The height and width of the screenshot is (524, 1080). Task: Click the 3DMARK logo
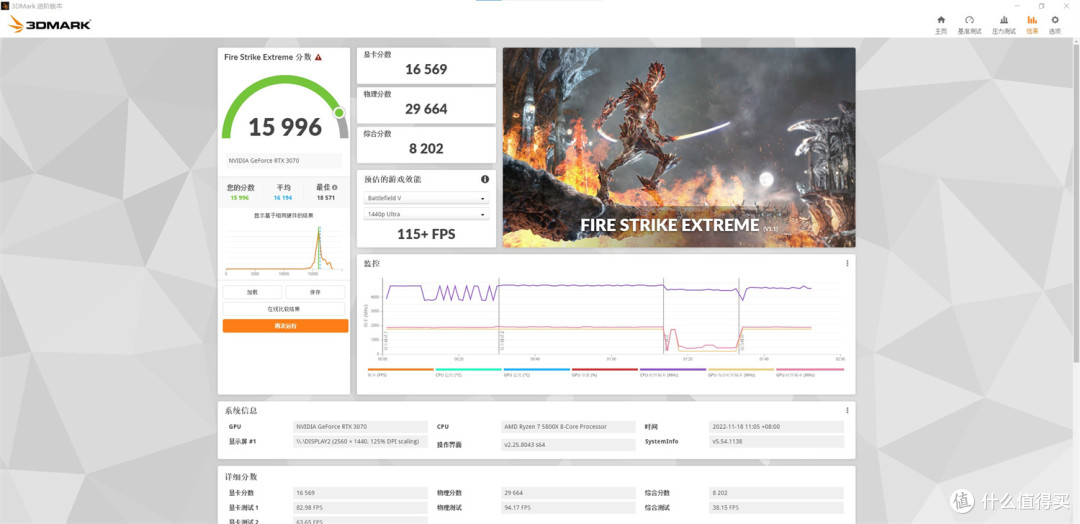tap(50, 25)
